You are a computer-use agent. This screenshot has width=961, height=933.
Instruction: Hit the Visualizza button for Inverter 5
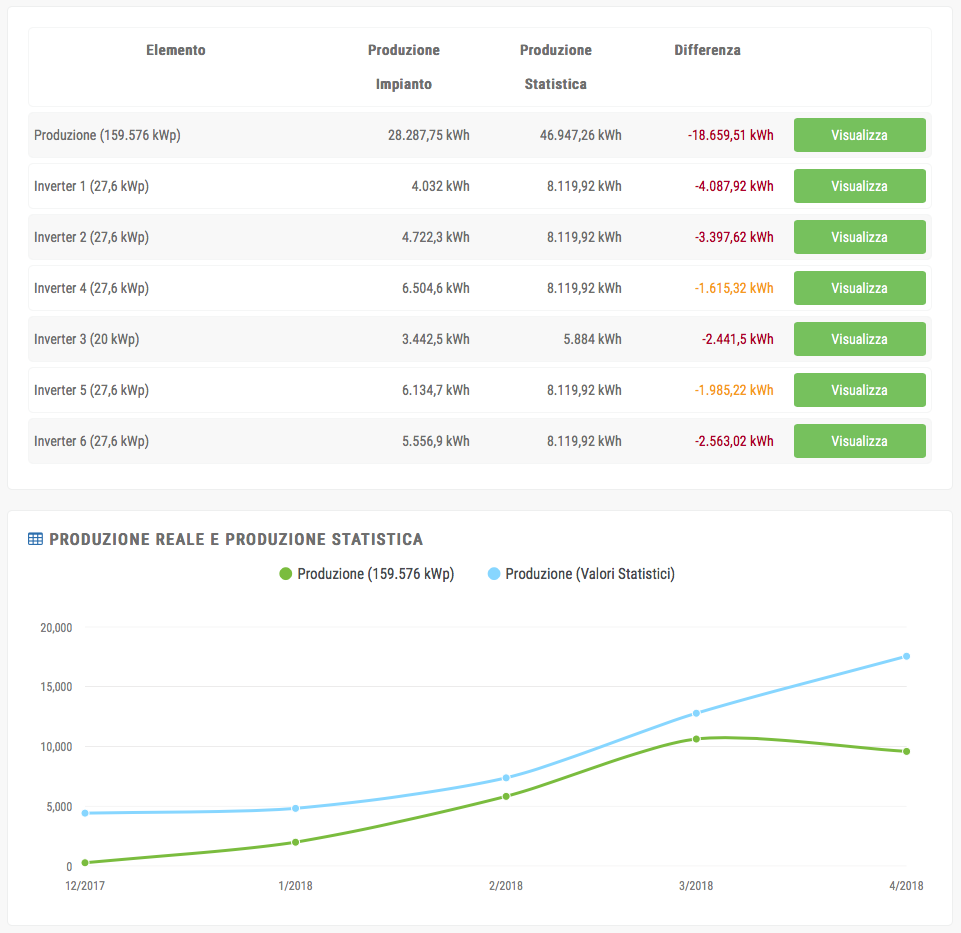[x=859, y=390]
